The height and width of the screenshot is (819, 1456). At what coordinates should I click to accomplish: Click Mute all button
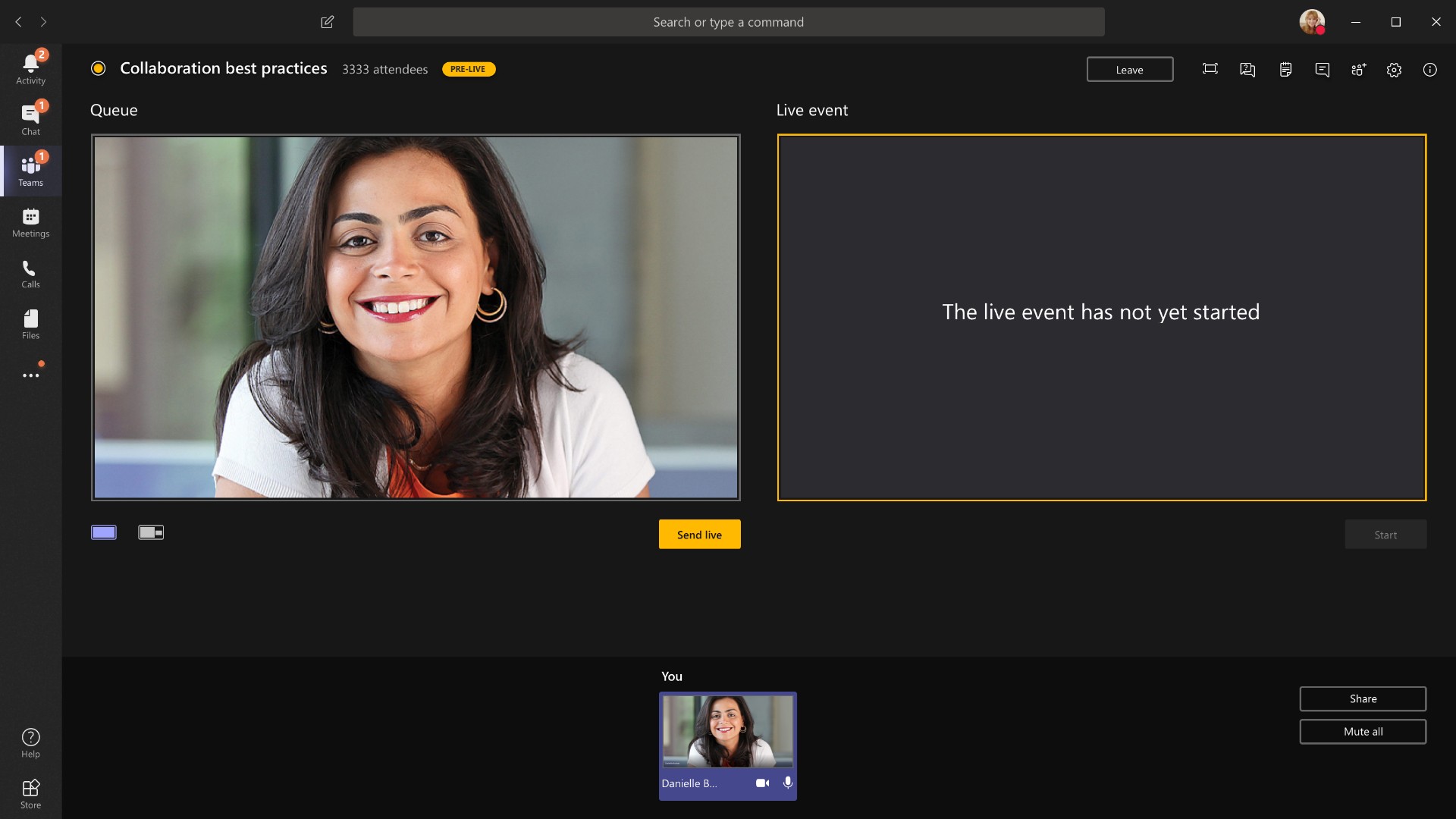[1363, 730]
